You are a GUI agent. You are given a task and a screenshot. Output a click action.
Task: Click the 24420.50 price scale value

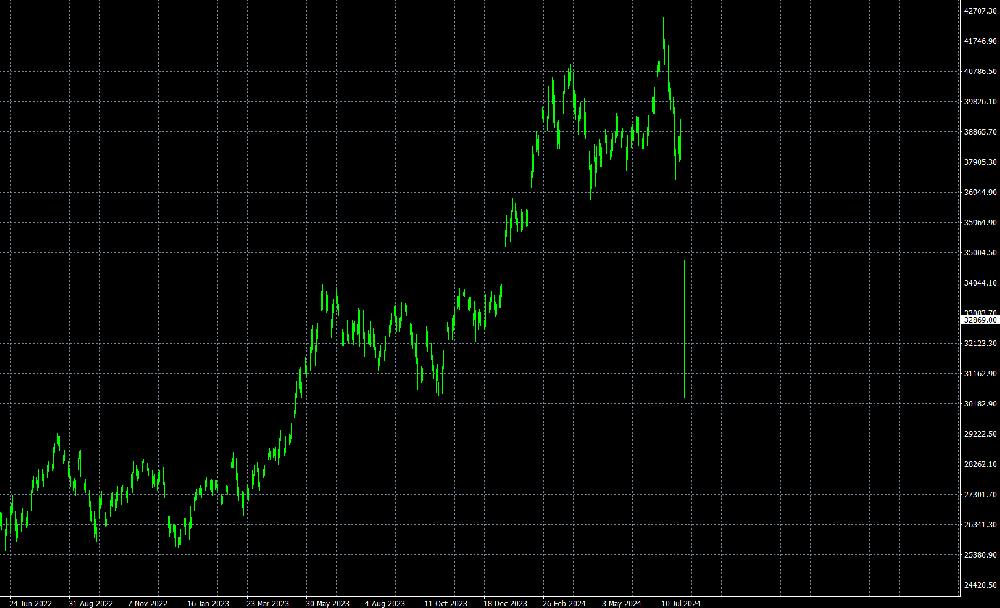(979, 585)
